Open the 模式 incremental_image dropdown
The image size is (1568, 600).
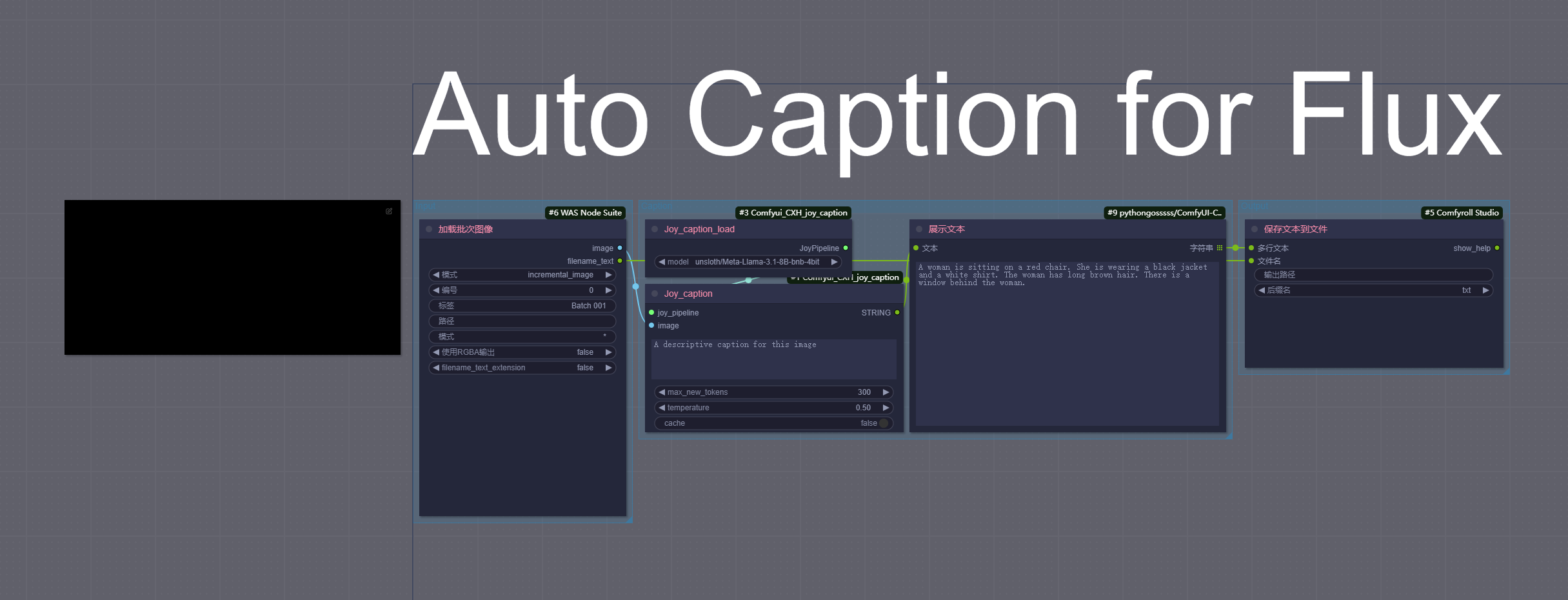[x=522, y=275]
